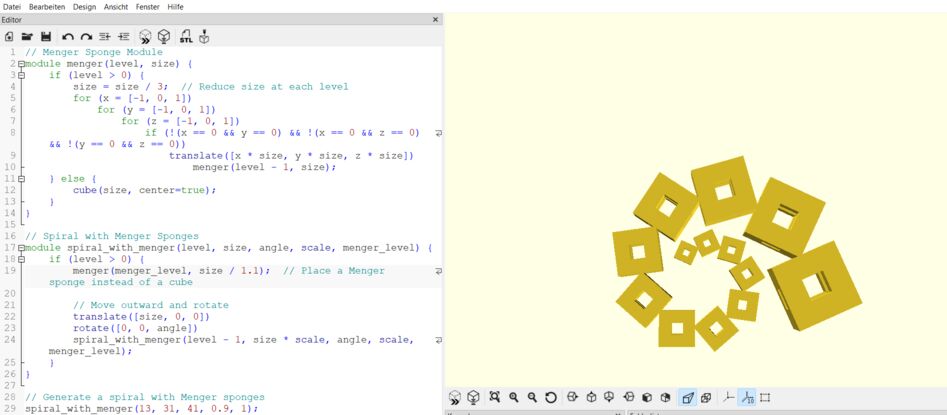The height and width of the screenshot is (415, 947).
Task: Collapse the spiral_with_menger module fold on line 17
Action: point(21,248)
